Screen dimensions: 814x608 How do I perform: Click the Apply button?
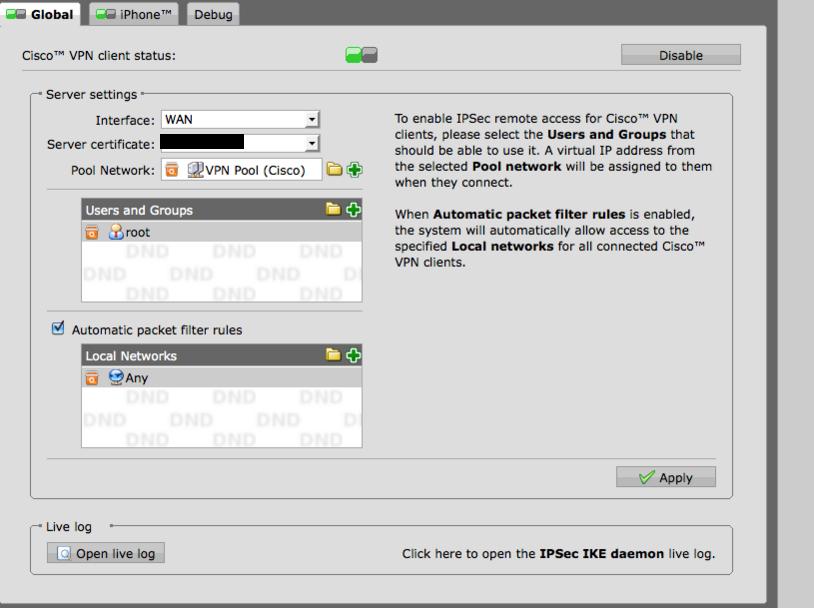[666, 477]
